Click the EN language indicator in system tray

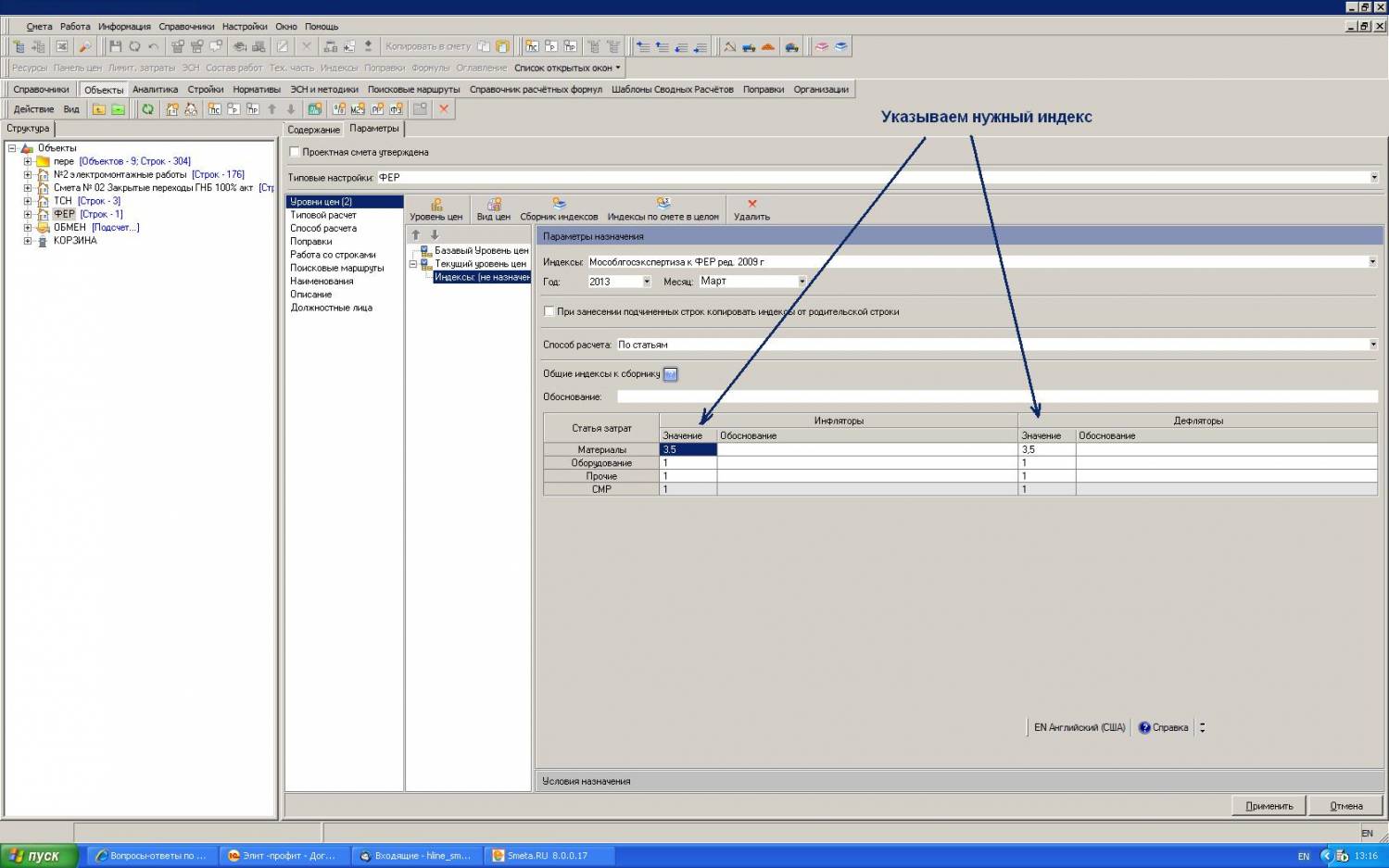click(x=1304, y=857)
